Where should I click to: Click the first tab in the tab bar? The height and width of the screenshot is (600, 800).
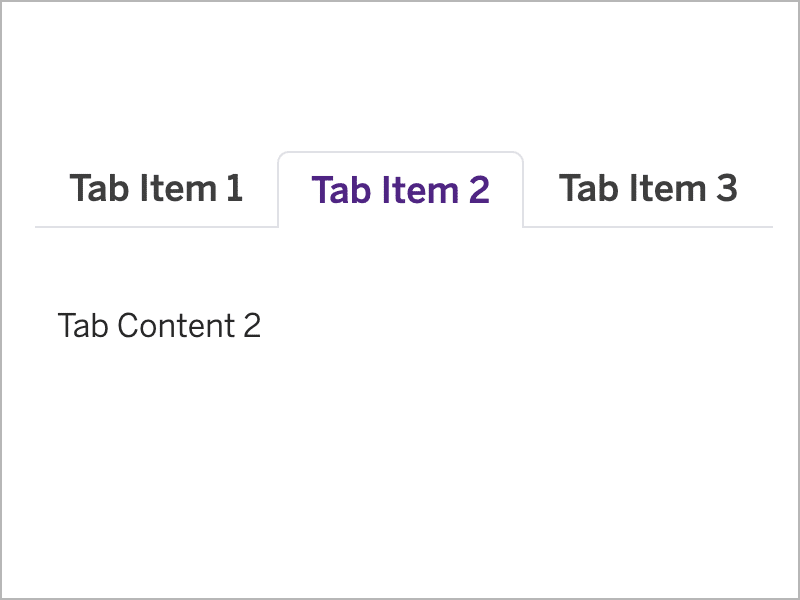click(x=156, y=188)
